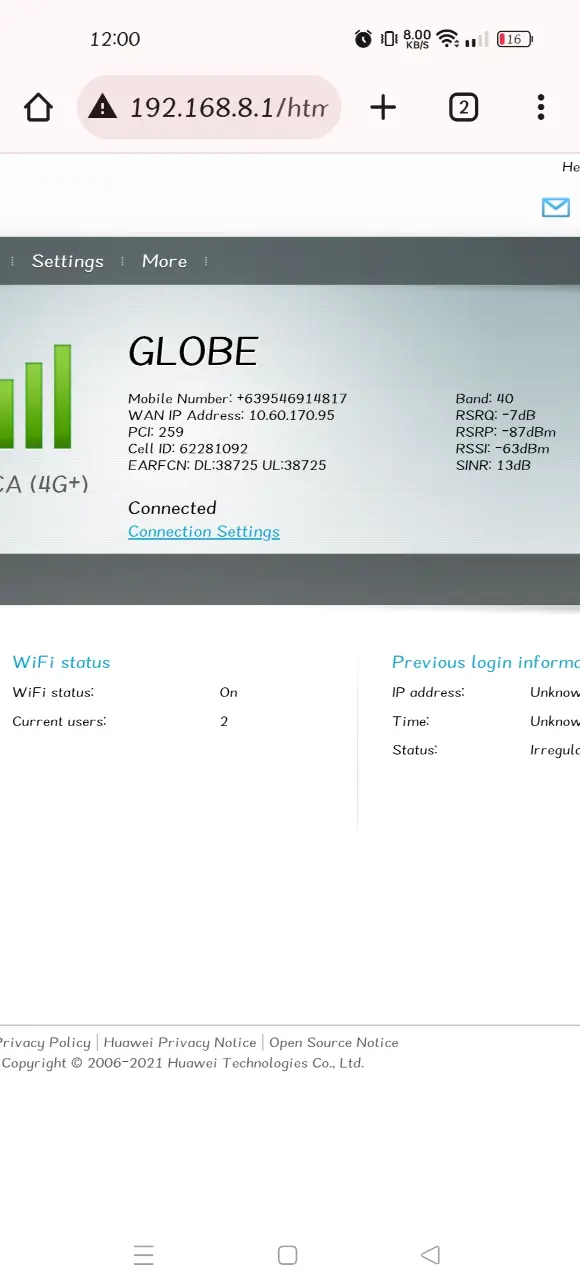580x1280 pixels.
Task: Open the SMS envelope icon
Action: pyautogui.click(x=555, y=207)
